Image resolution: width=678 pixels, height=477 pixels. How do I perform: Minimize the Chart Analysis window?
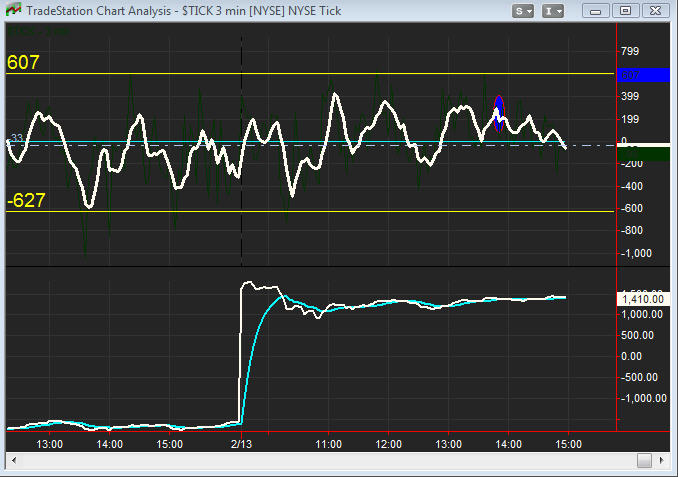click(x=596, y=11)
